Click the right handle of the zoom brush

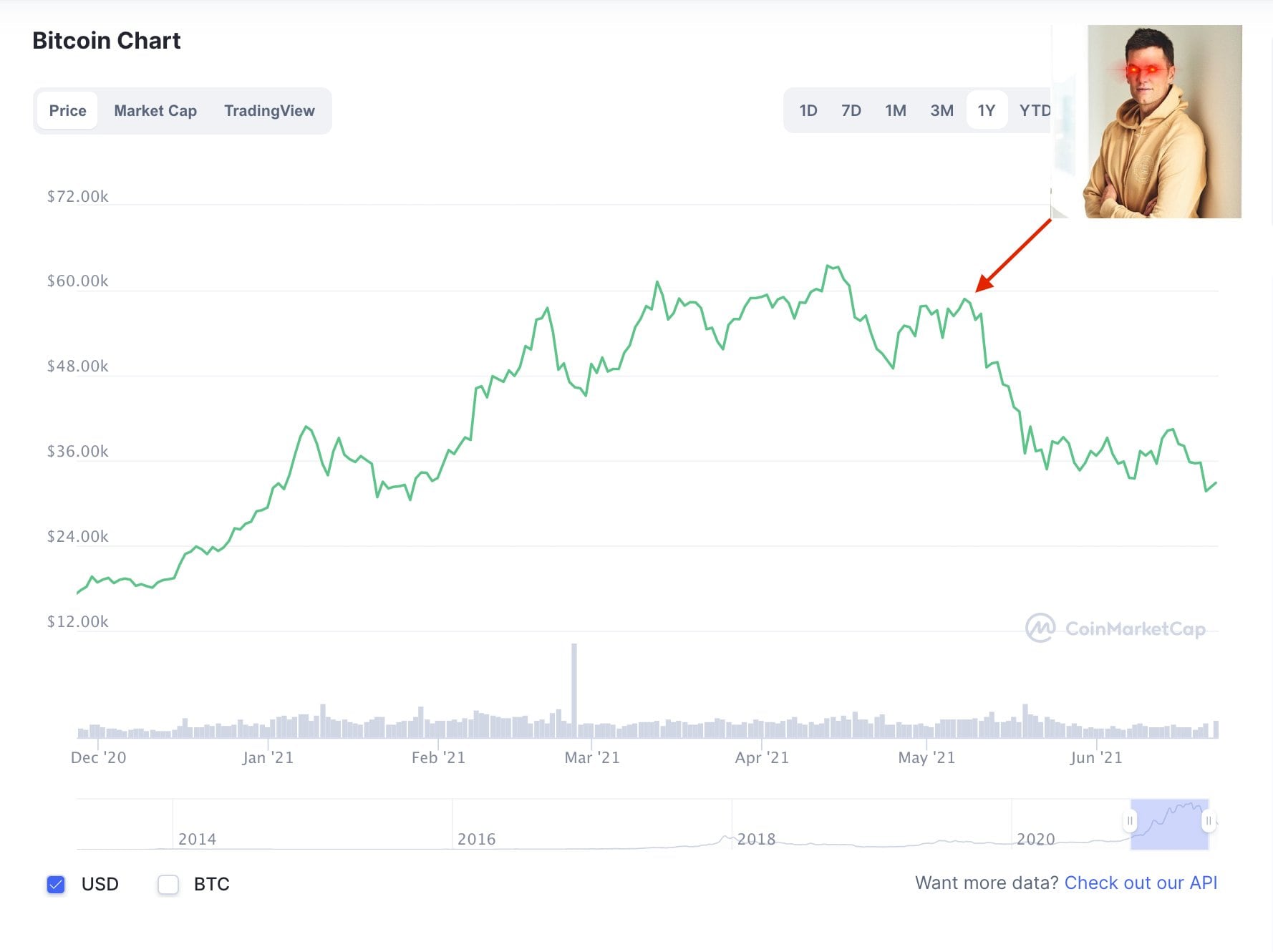pos(1210,822)
